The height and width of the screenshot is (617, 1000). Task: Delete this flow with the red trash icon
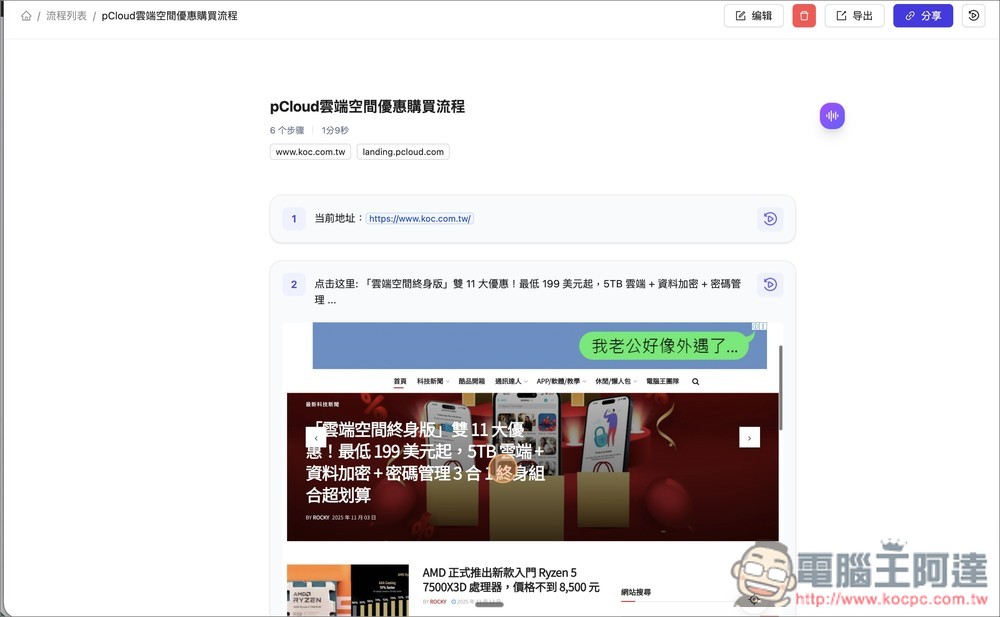click(803, 15)
